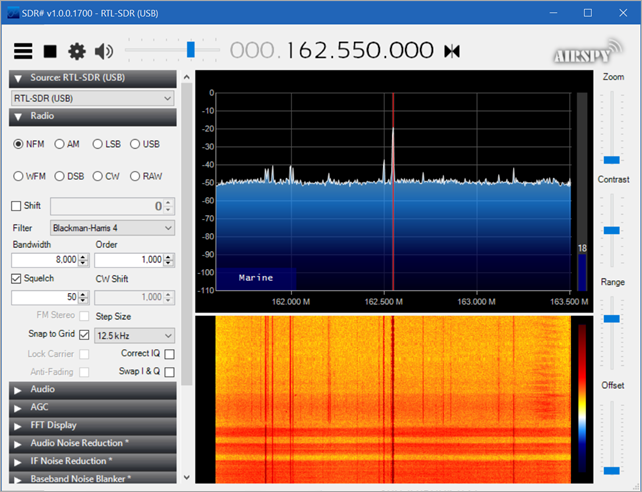642x492 pixels.
Task: Click the Bandwidth value input field
Action: click(x=45, y=259)
